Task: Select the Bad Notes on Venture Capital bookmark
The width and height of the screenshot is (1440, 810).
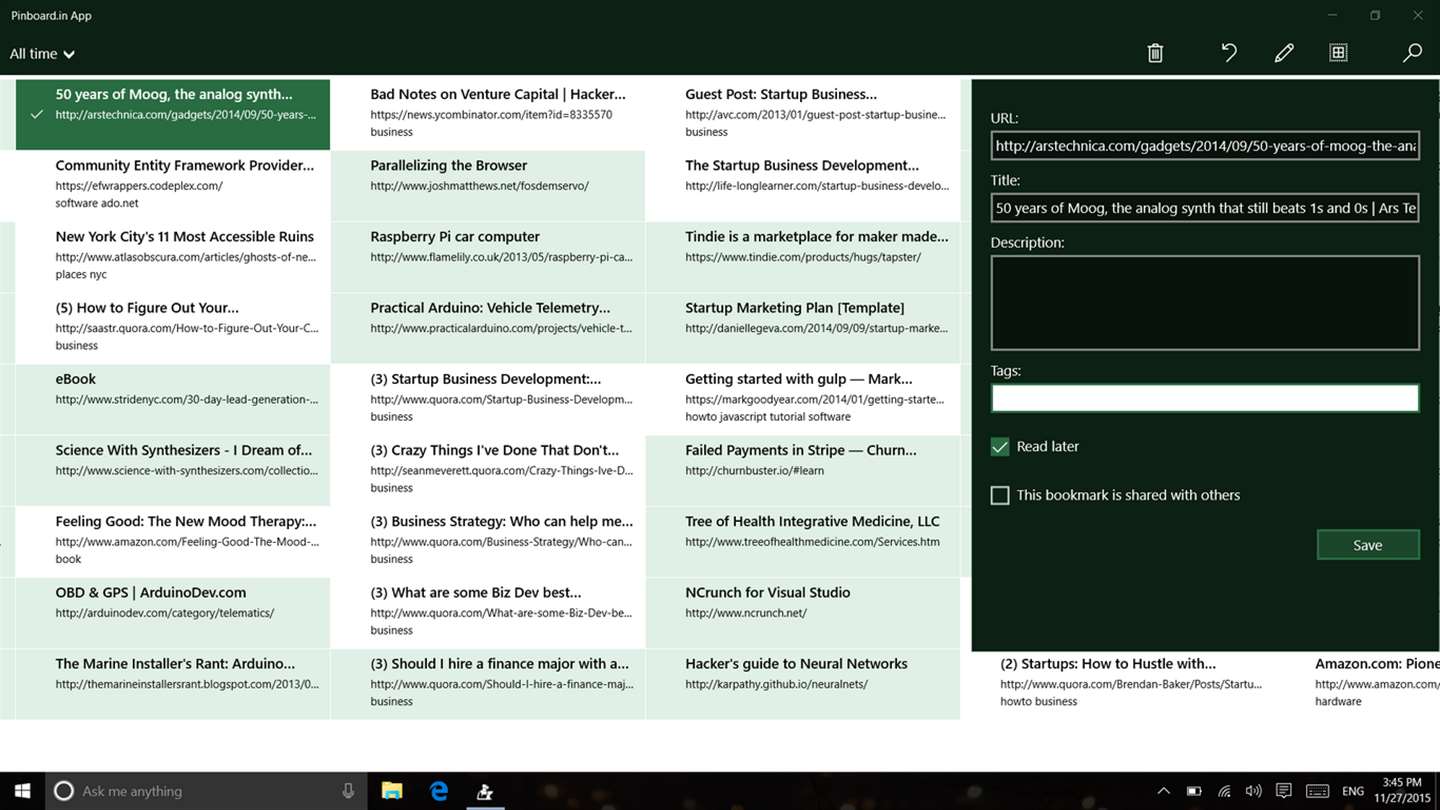Action: click(x=488, y=115)
